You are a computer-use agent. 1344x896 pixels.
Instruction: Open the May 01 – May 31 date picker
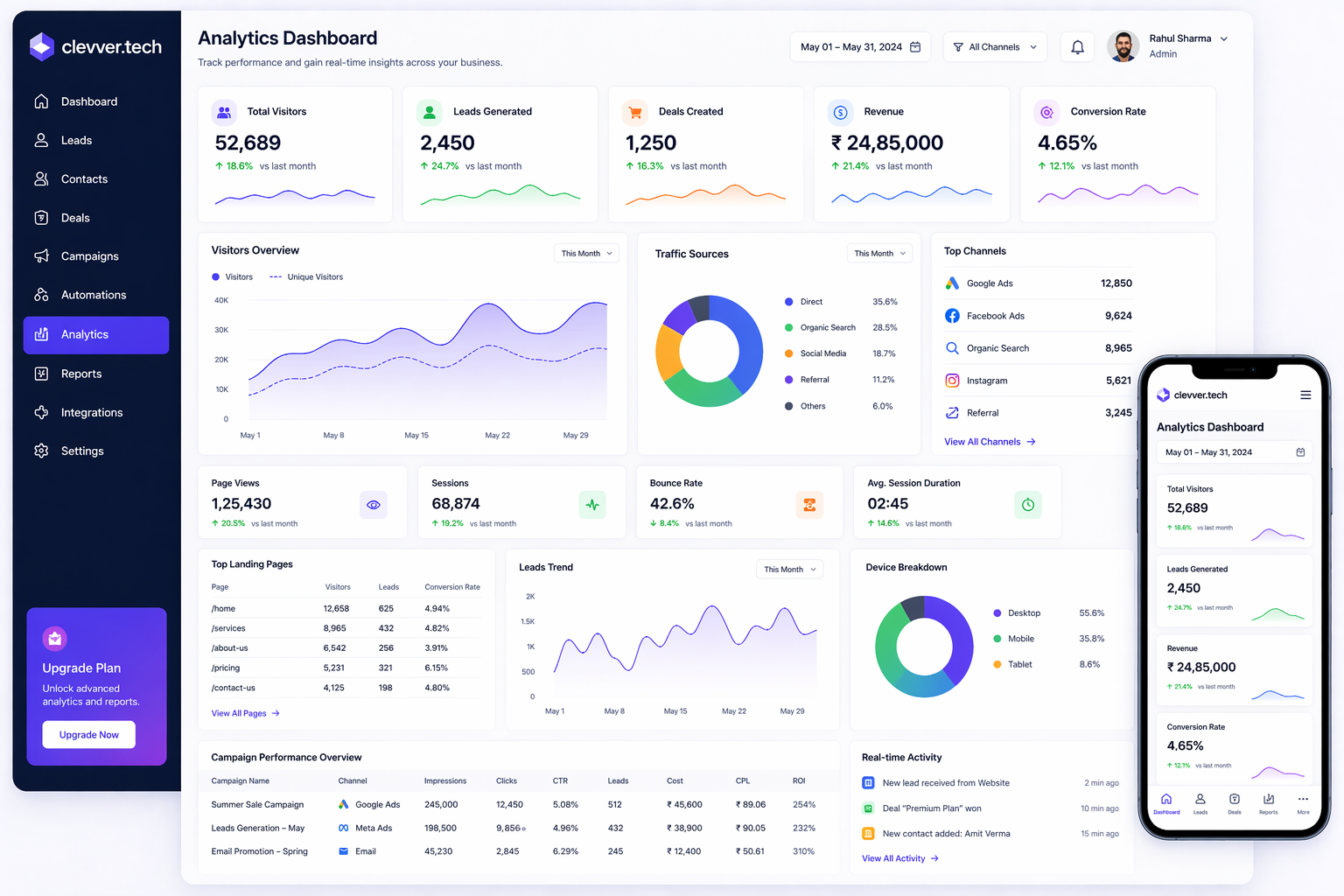(x=860, y=47)
